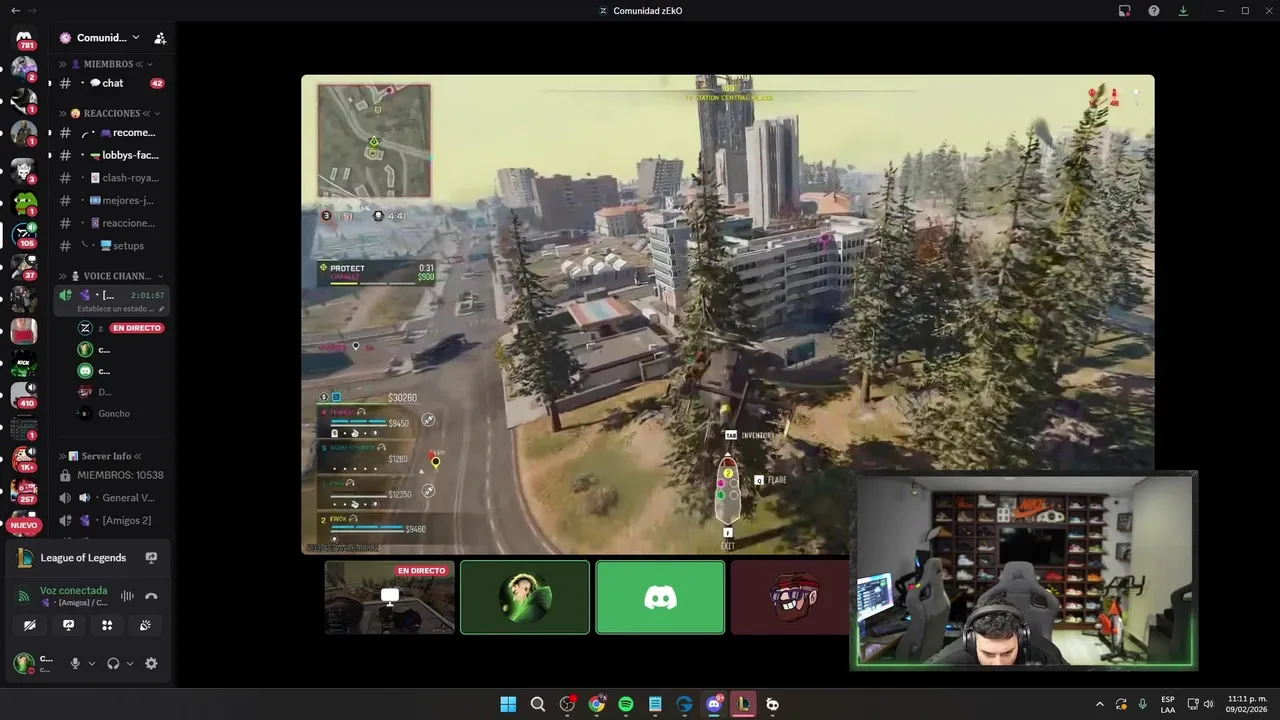
Task: Click the webcam picture-in-picture overlay
Action: [x=1023, y=570]
